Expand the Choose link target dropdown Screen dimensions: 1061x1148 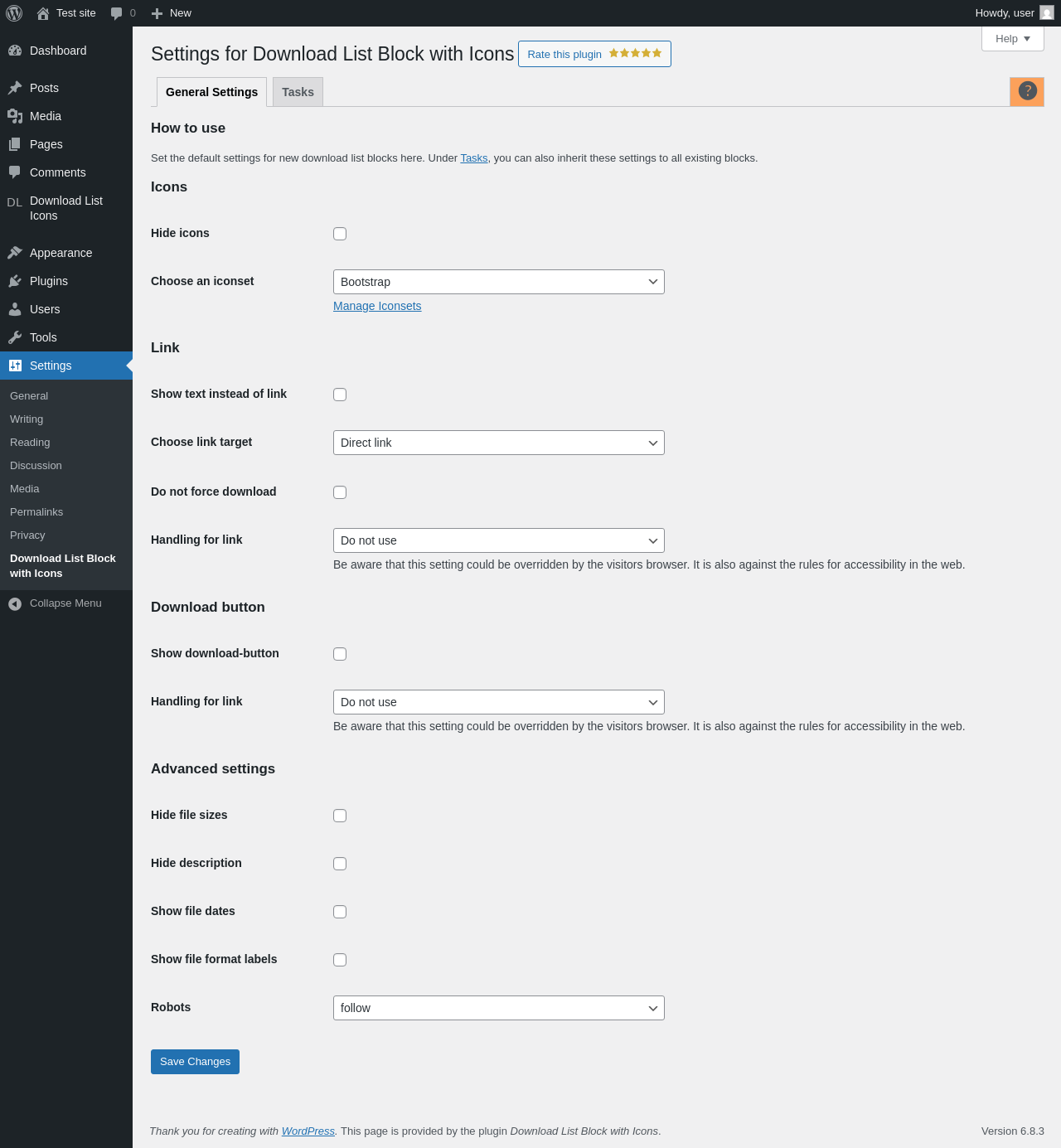498,443
